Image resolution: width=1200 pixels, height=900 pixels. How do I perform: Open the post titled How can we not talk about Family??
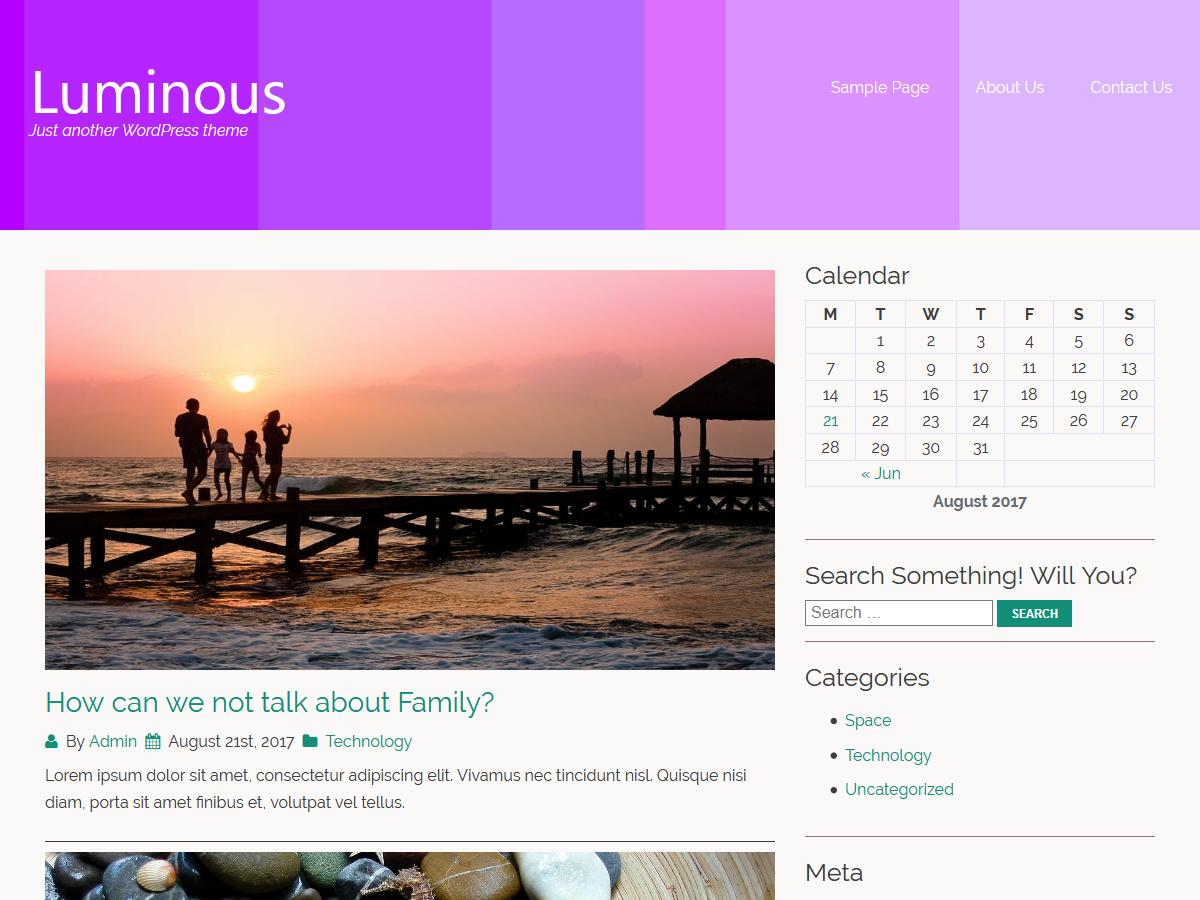(x=270, y=703)
